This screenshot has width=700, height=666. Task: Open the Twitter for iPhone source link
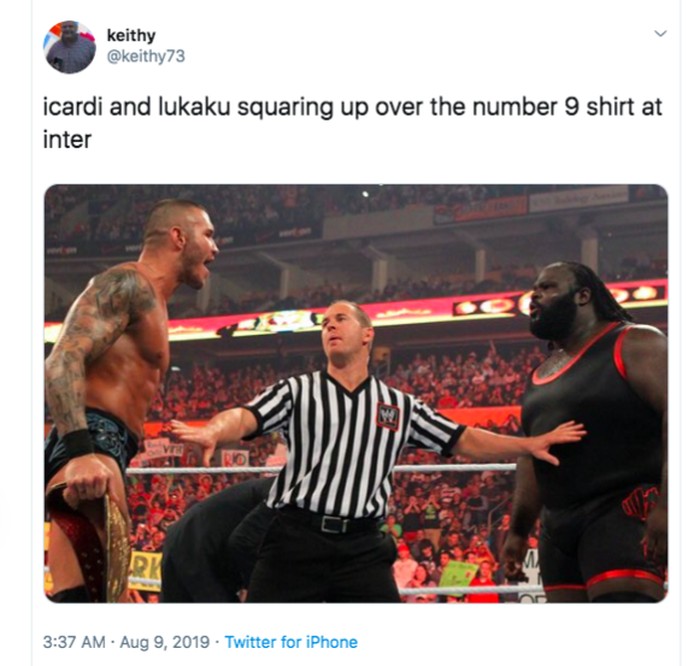[x=291, y=642]
